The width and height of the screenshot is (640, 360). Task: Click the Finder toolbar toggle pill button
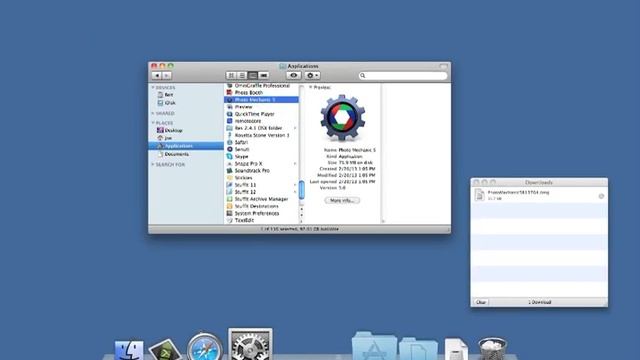pos(444,66)
